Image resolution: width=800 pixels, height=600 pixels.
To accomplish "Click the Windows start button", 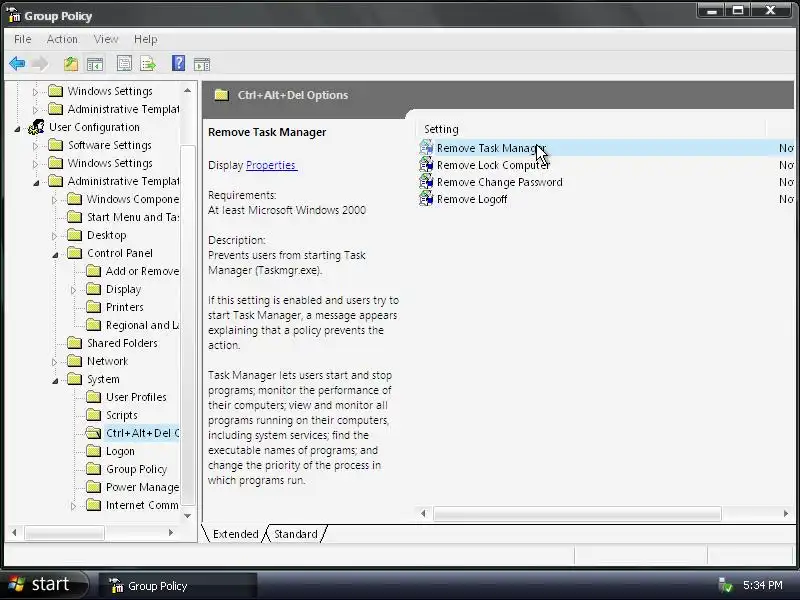I will [43, 584].
